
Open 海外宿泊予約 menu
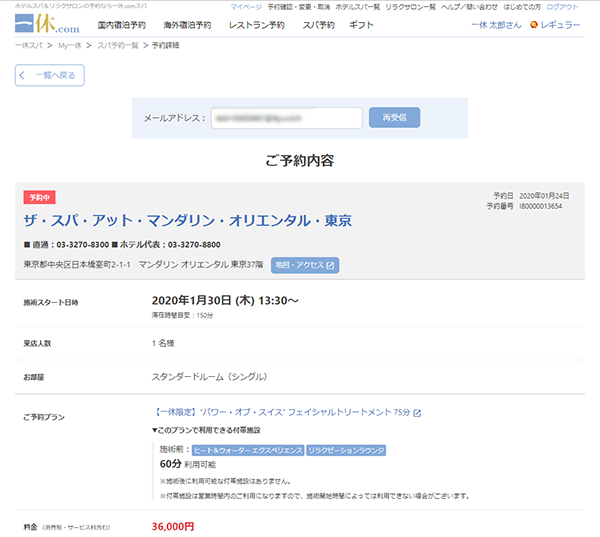coord(187,25)
